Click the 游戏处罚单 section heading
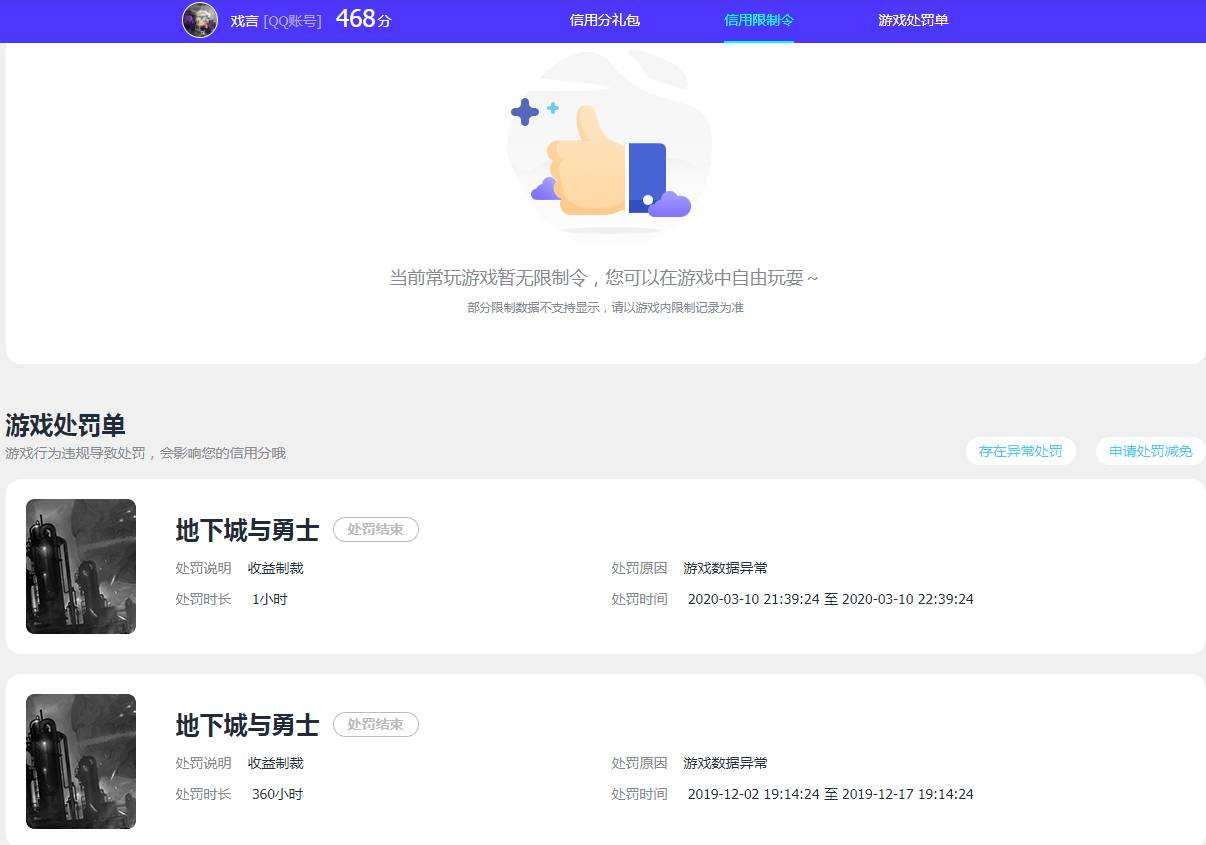1206x845 pixels. (65, 425)
